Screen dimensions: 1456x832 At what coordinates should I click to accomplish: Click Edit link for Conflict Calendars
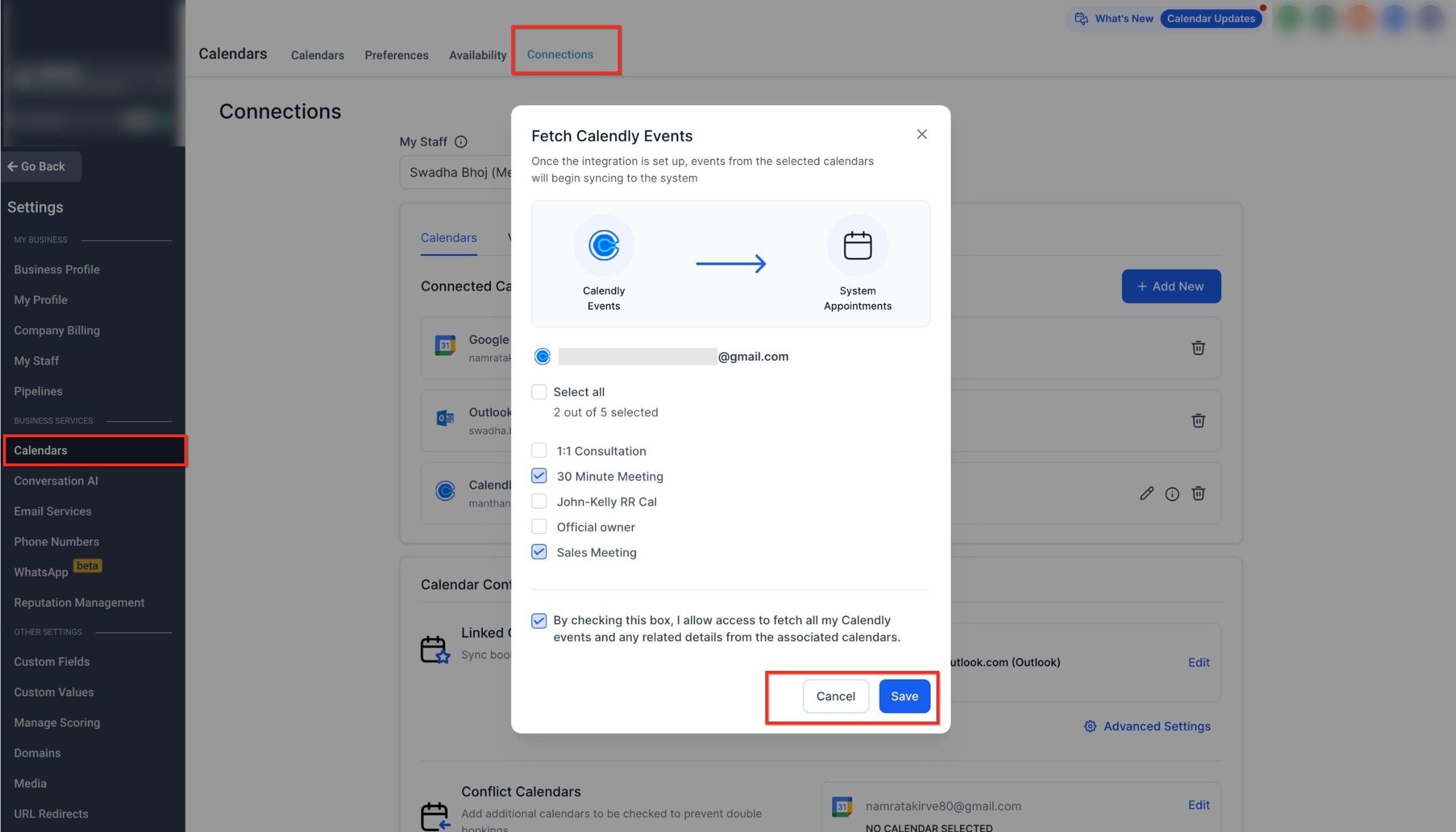click(1198, 805)
